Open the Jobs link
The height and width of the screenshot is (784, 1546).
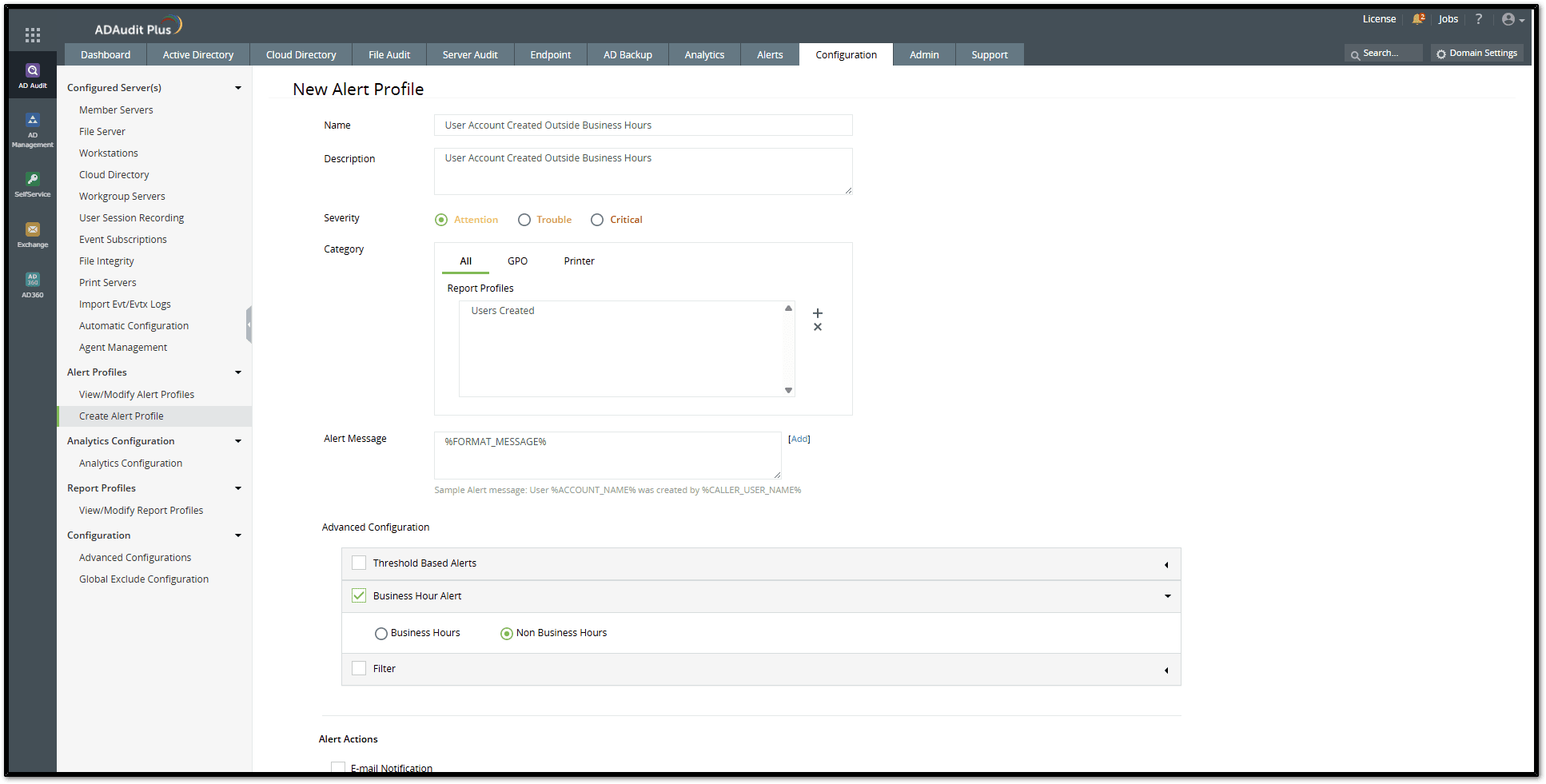coord(1448,19)
